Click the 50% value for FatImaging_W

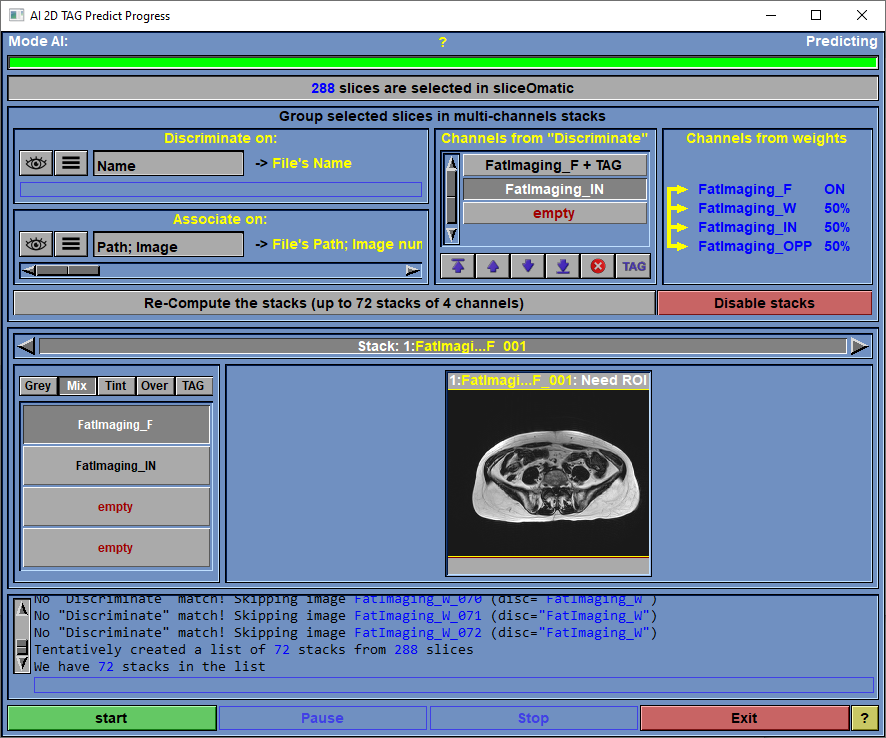pyautogui.click(x=837, y=209)
